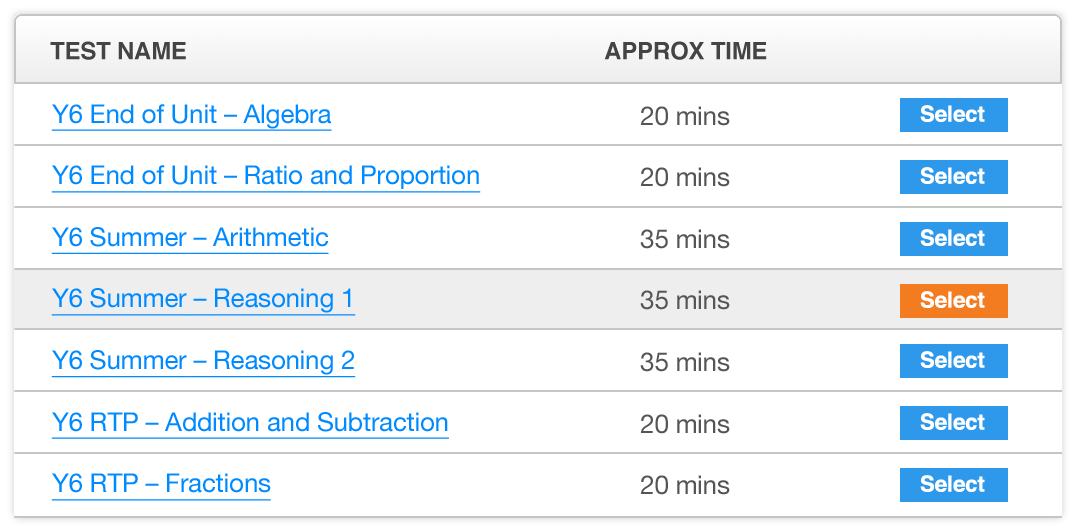Viewport: 1076px width, 532px height.
Task: Click the 20 mins time for Fractions
Action: point(685,485)
